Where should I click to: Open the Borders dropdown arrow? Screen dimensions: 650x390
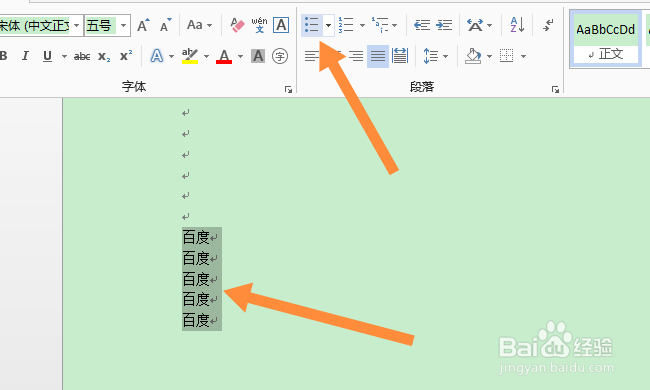523,56
